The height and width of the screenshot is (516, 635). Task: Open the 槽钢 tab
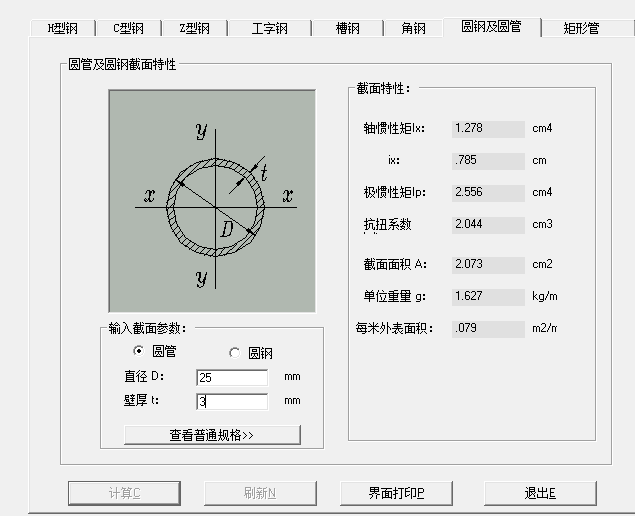pyautogui.click(x=347, y=28)
